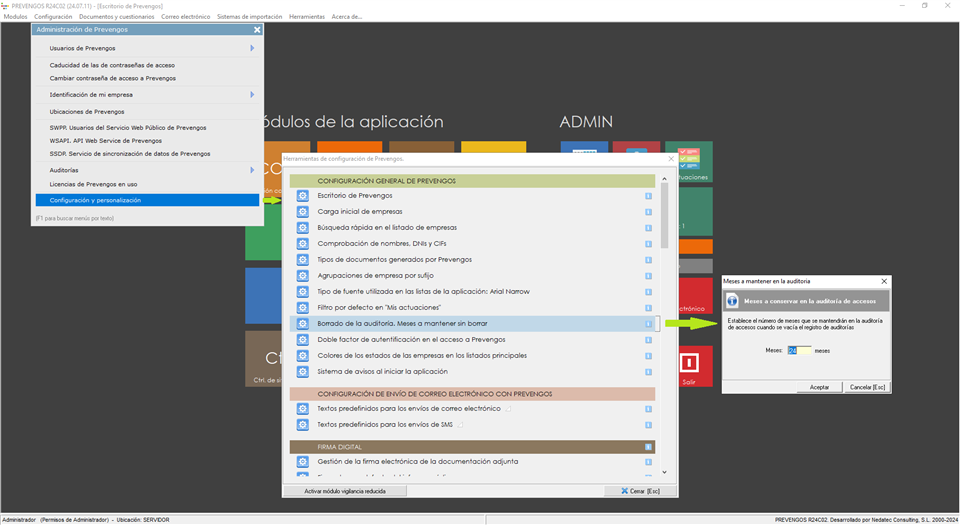This screenshot has width=960, height=525.
Task: Click the Salir exit tile icon
Action: tap(688, 361)
